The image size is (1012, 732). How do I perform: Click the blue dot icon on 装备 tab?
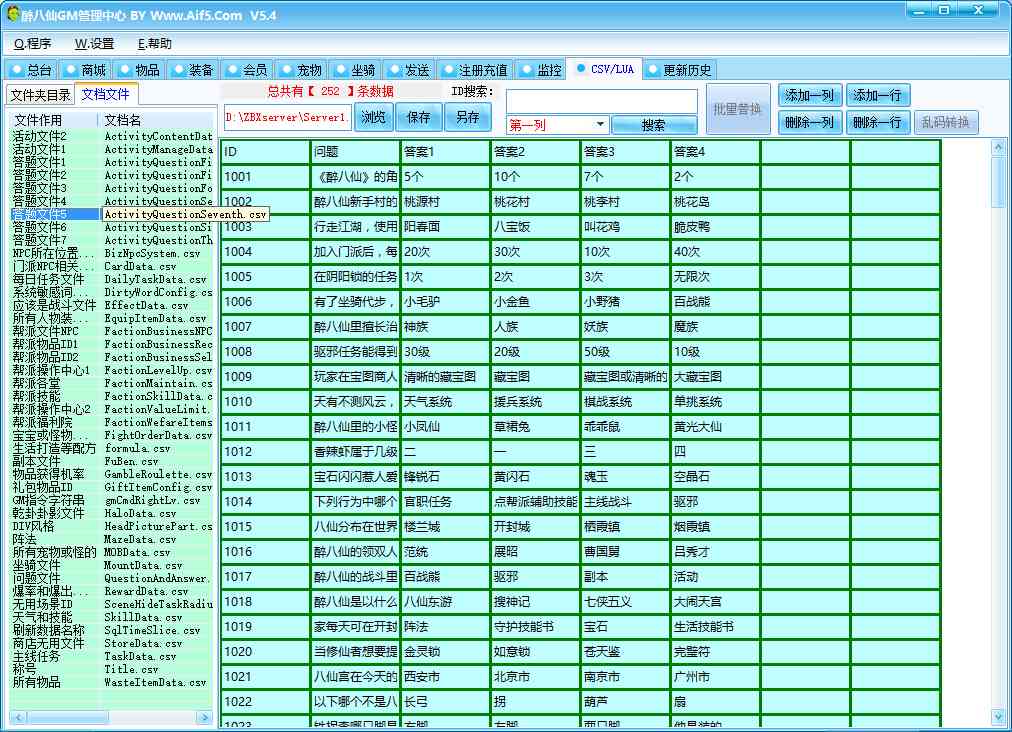179,70
